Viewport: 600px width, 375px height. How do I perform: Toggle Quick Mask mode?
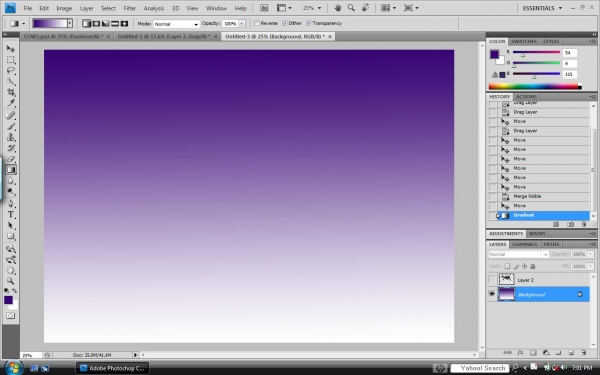[x=11, y=316]
